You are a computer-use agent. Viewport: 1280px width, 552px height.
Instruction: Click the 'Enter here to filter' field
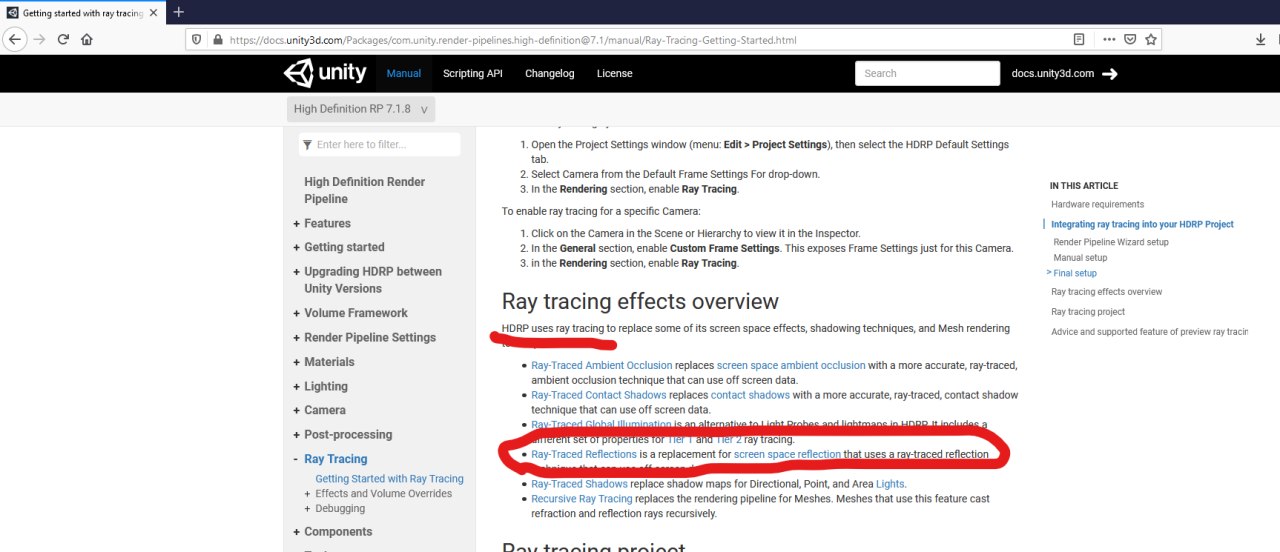pyautogui.click(x=380, y=144)
